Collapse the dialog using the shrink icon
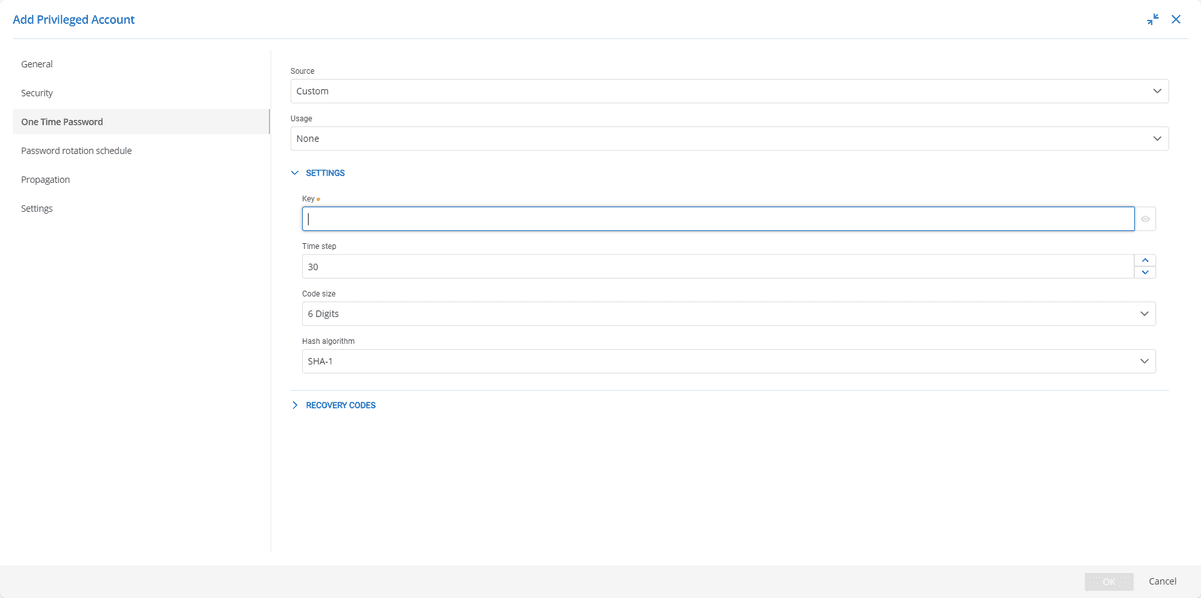Viewport: 1201px width, 598px height. tap(1153, 19)
